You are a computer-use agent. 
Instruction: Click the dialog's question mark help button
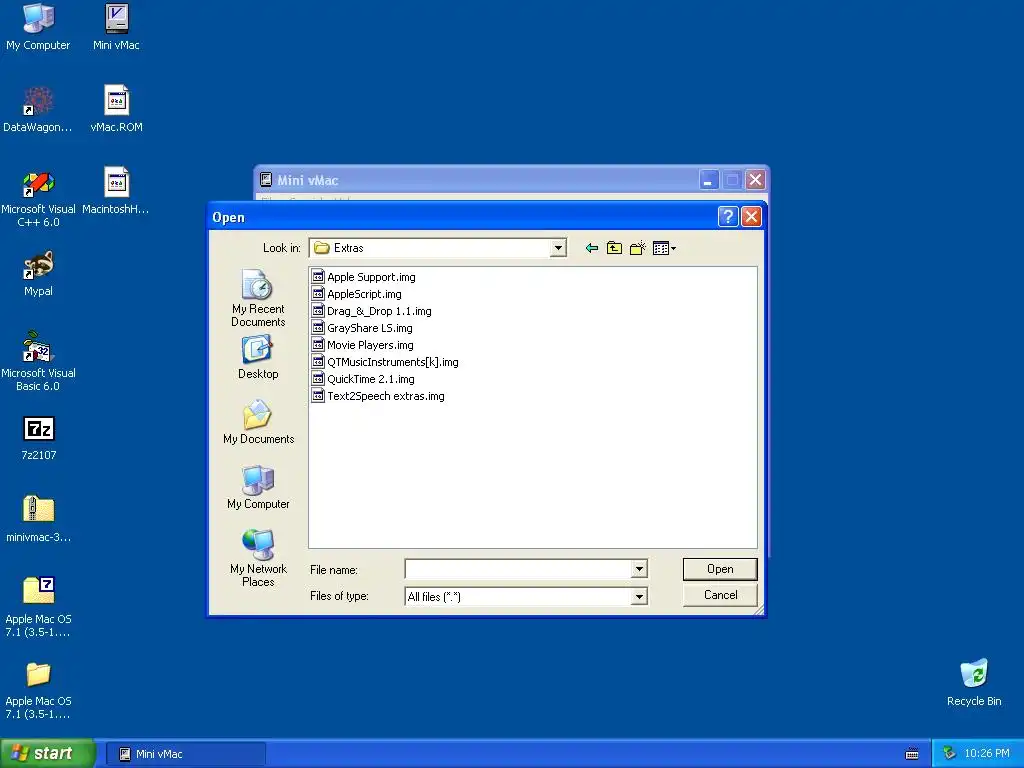click(728, 217)
